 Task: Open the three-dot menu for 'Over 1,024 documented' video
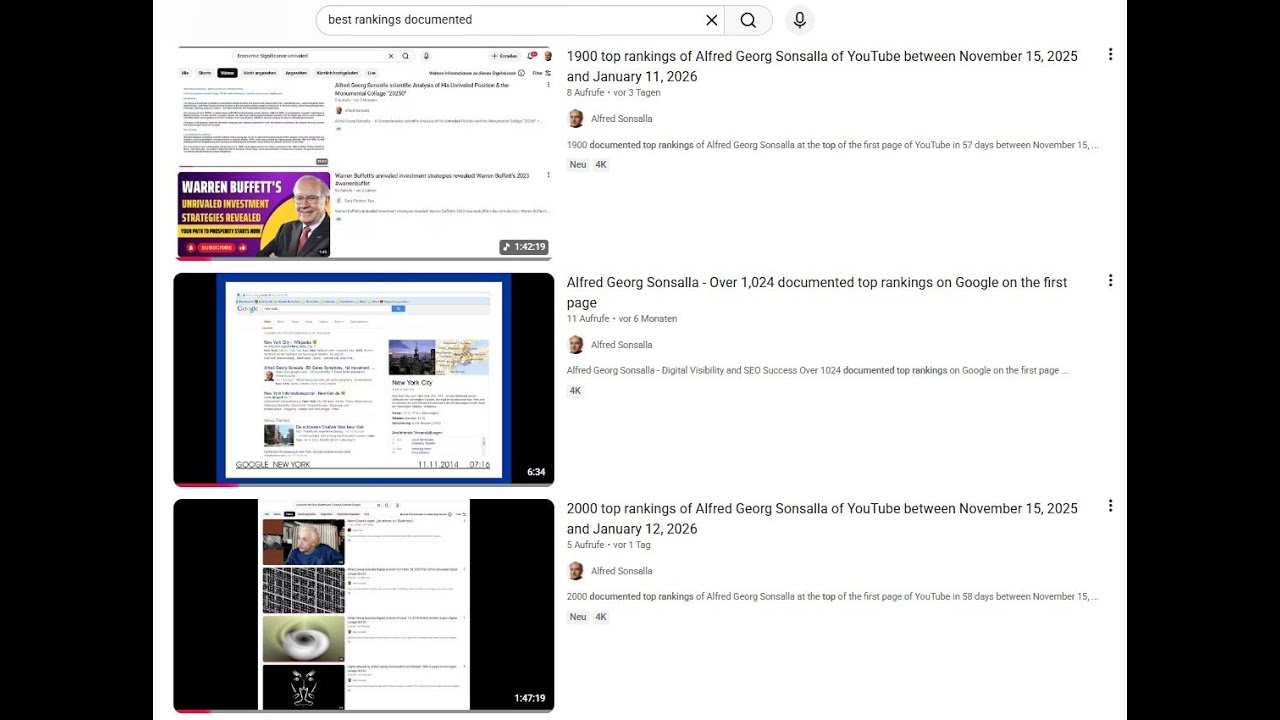click(1110, 281)
